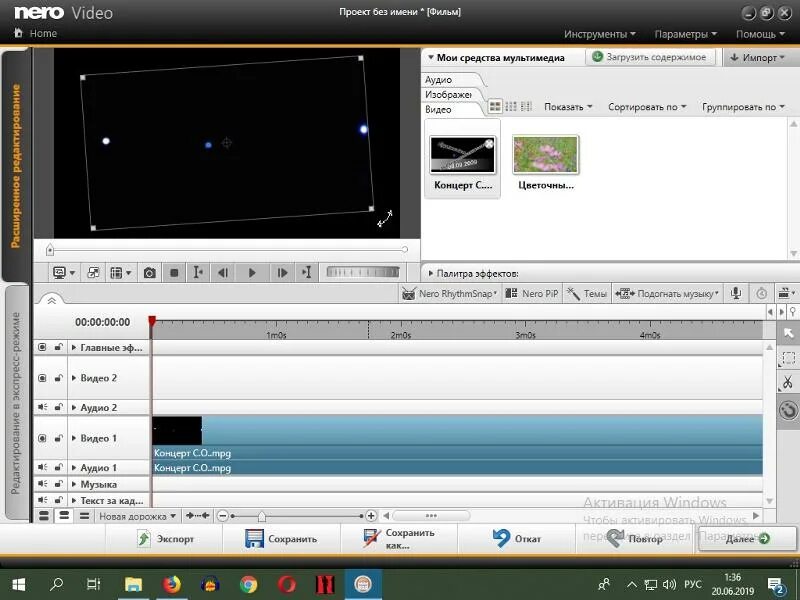Viewport: 800px width, 600px height.
Task: Switch to small icons view in media library
Action: (x=511, y=106)
